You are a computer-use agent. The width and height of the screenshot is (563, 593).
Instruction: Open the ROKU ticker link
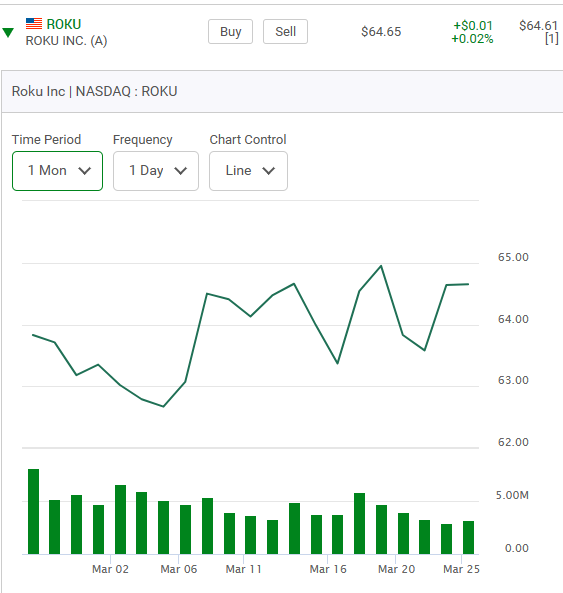click(64, 24)
